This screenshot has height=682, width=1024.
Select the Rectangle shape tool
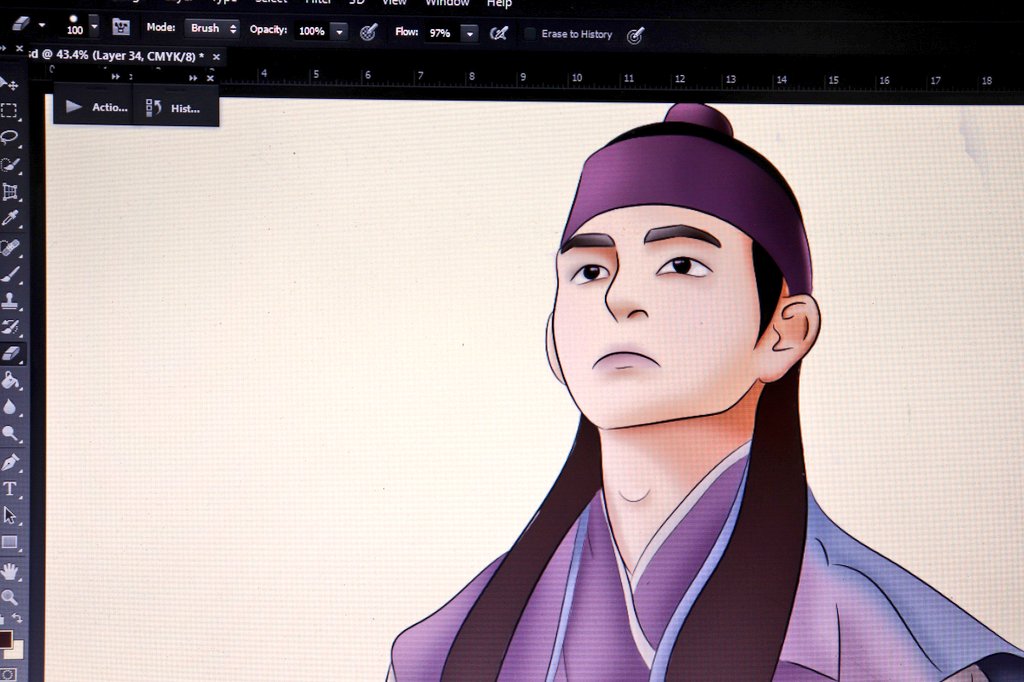coord(10,542)
